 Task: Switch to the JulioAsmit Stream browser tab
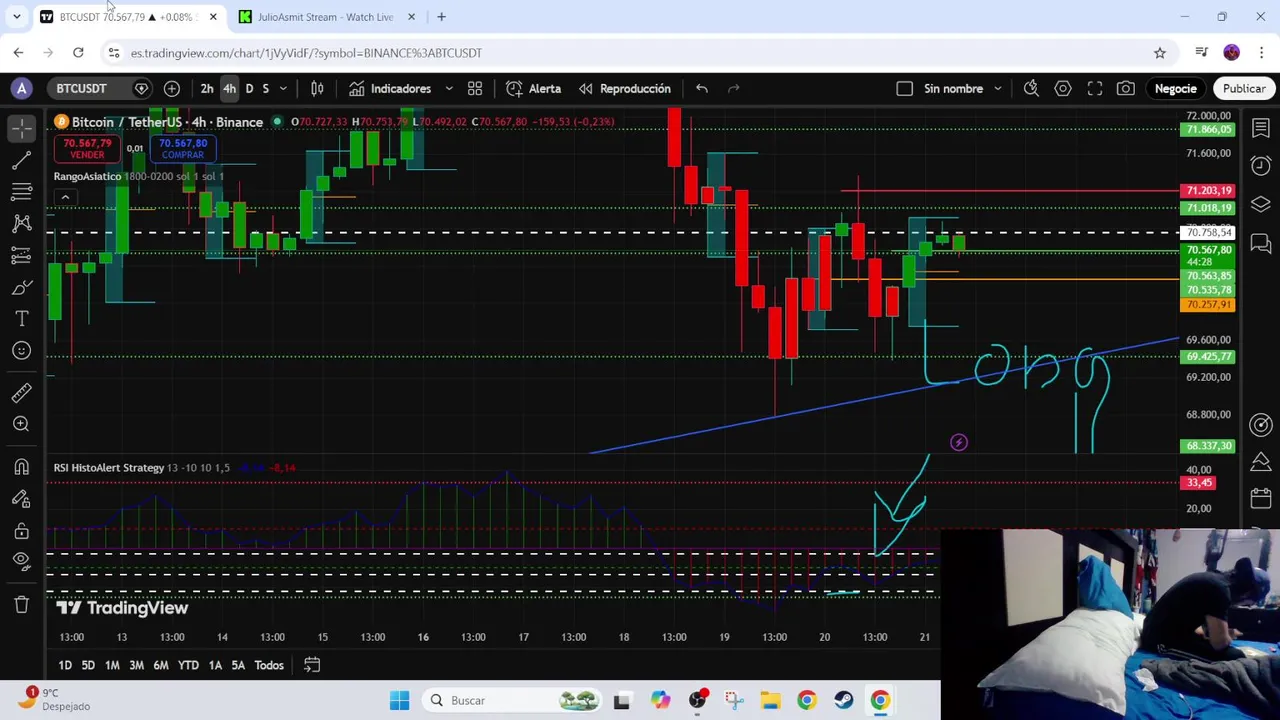click(325, 17)
